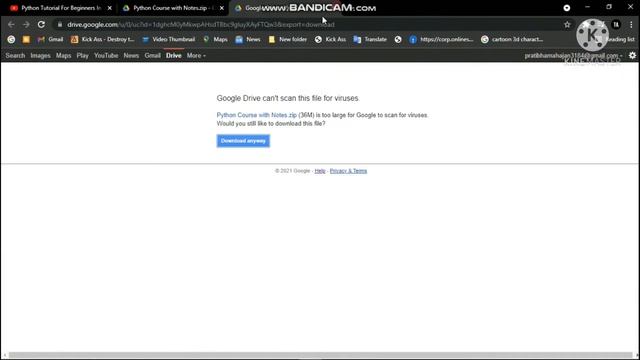
Task: Go forward using the browser forward arrow
Action: 26,24
